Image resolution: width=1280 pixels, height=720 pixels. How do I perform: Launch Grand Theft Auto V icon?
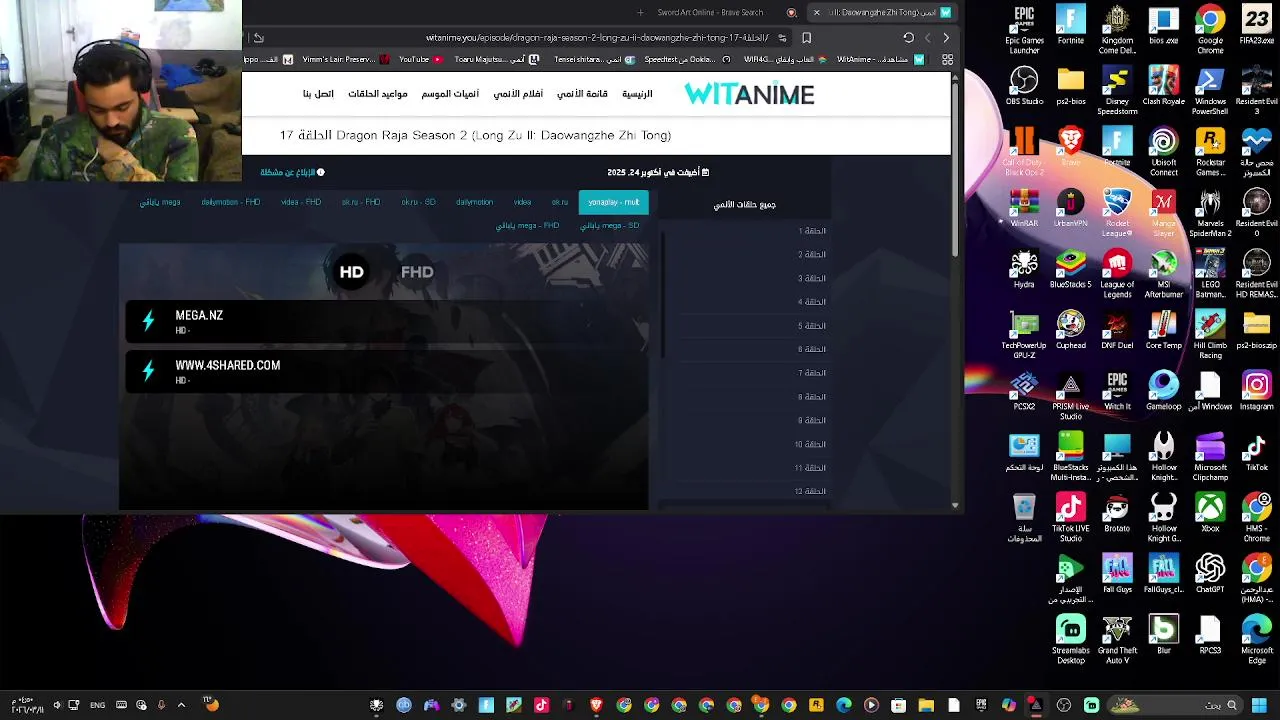[x=1117, y=640]
